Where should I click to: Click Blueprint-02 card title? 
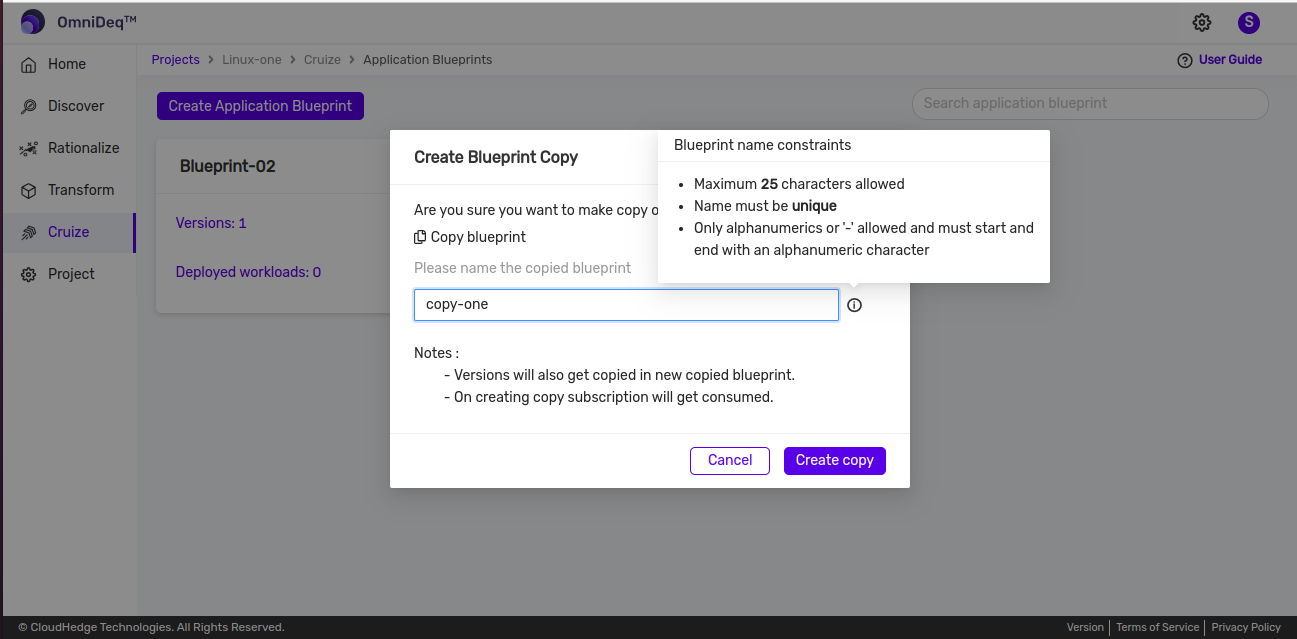tap(228, 166)
